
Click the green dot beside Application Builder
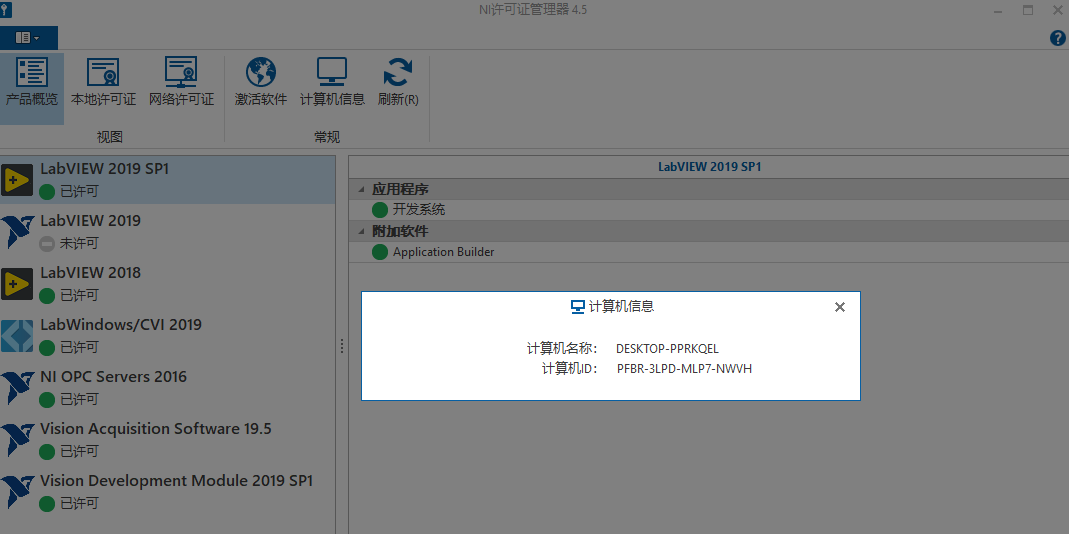(380, 252)
